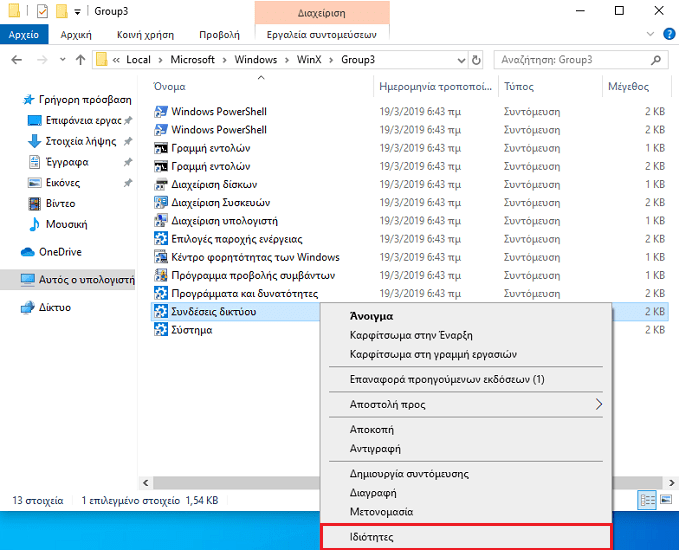Image resolution: width=679 pixels, height=550 pixels.
Task: Select the Διαχείριση δίσκων shortcut icon
Action: (161, 184)
